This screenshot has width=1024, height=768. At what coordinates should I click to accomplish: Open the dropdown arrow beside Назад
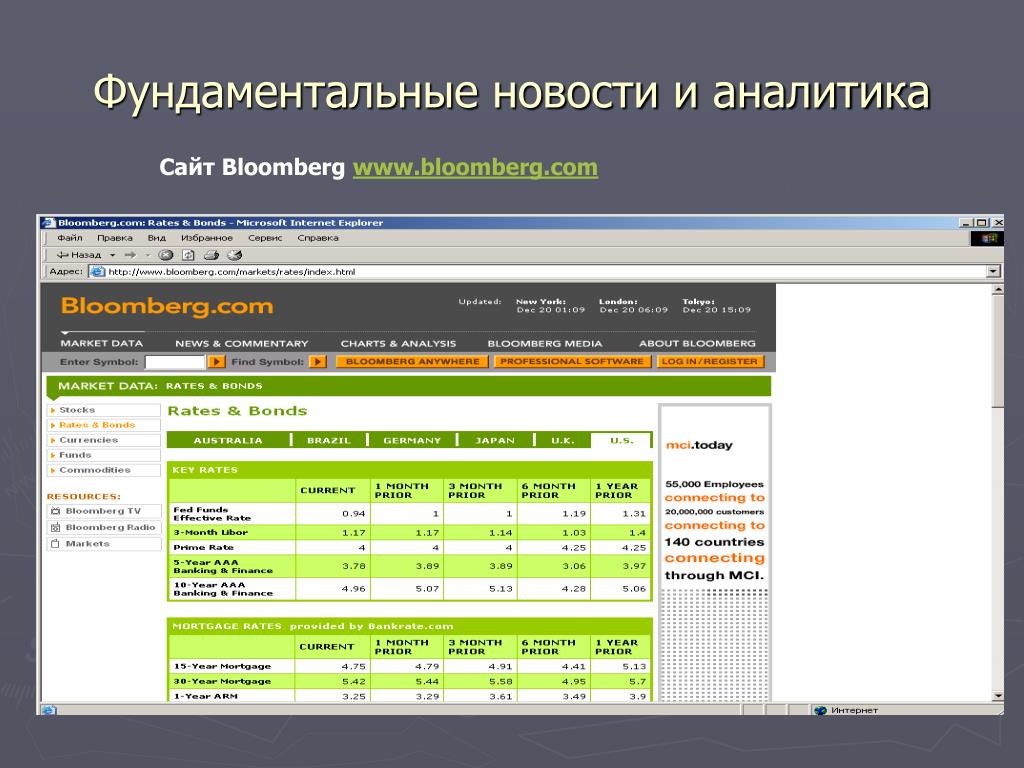coord(112,255)
